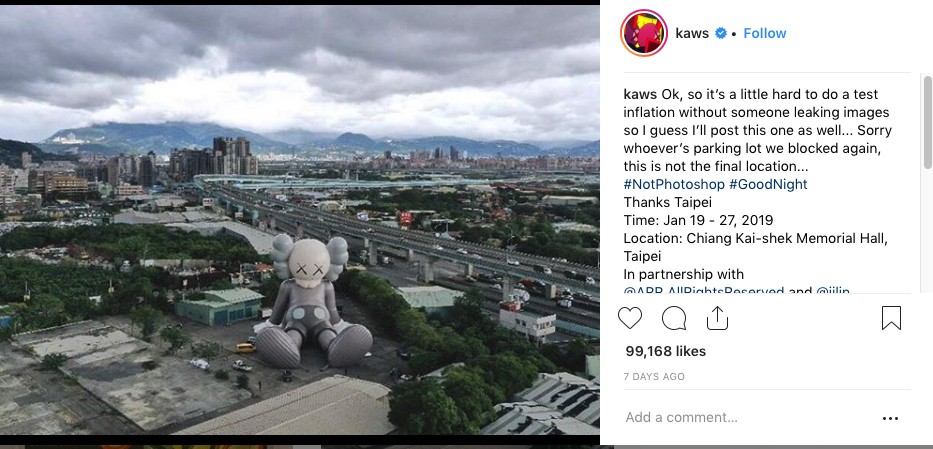Viewport: 933px width, 449px height.
Task: Open more options three-dot menu
Action: coord(890,419)
